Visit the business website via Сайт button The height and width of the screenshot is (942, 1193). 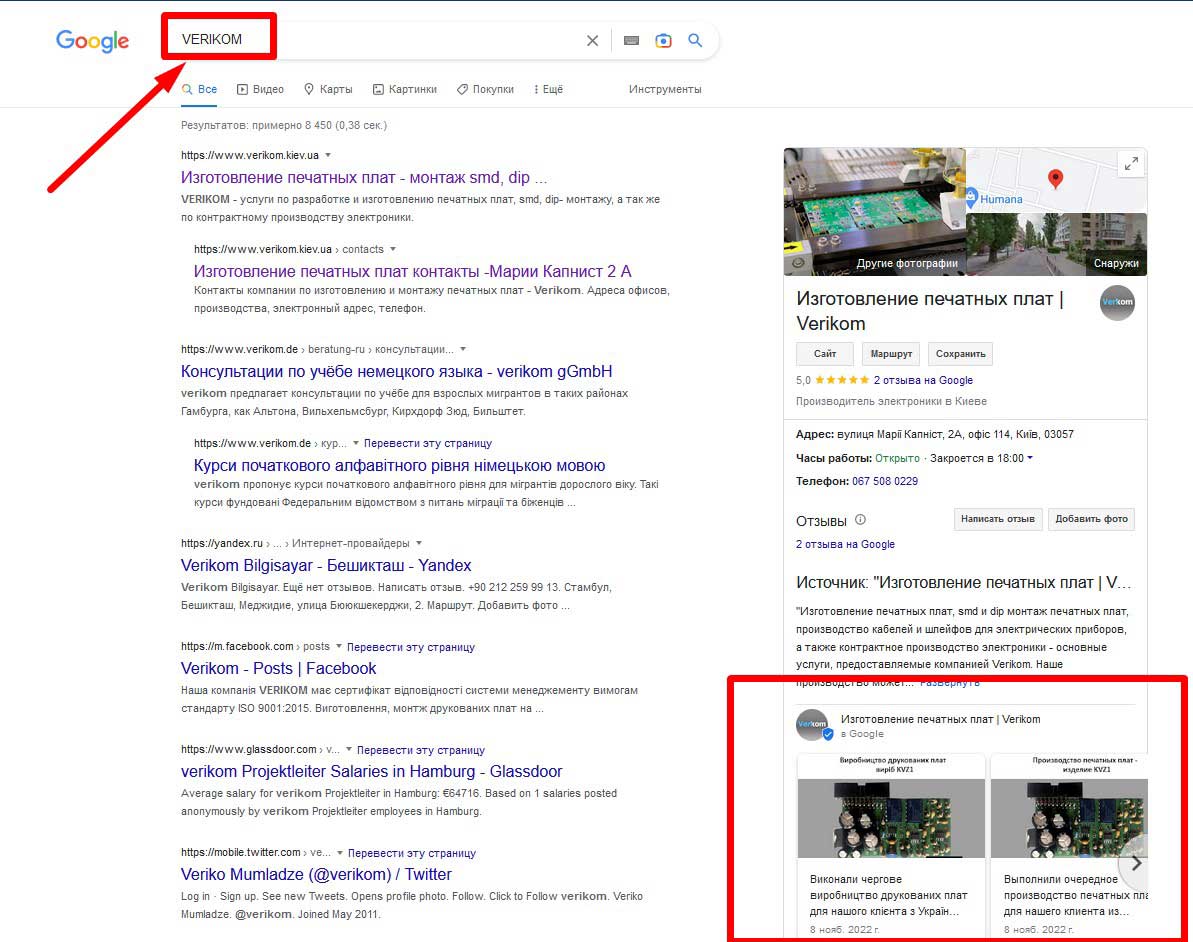[825, 354]
